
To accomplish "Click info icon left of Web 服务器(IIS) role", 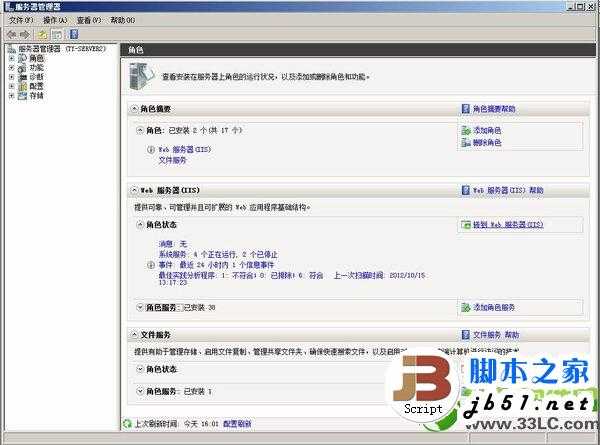I will coord(151,149).
